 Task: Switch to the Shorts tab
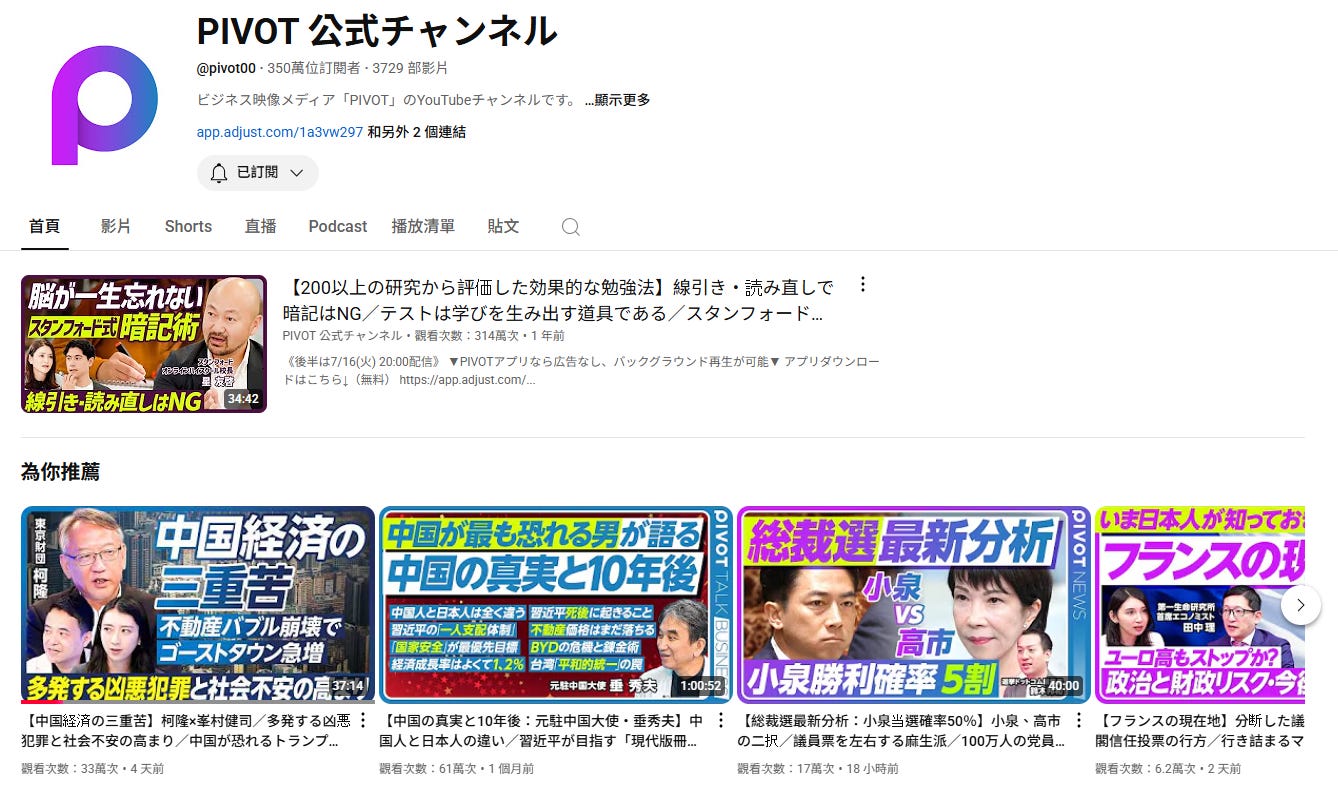[188, 226]
